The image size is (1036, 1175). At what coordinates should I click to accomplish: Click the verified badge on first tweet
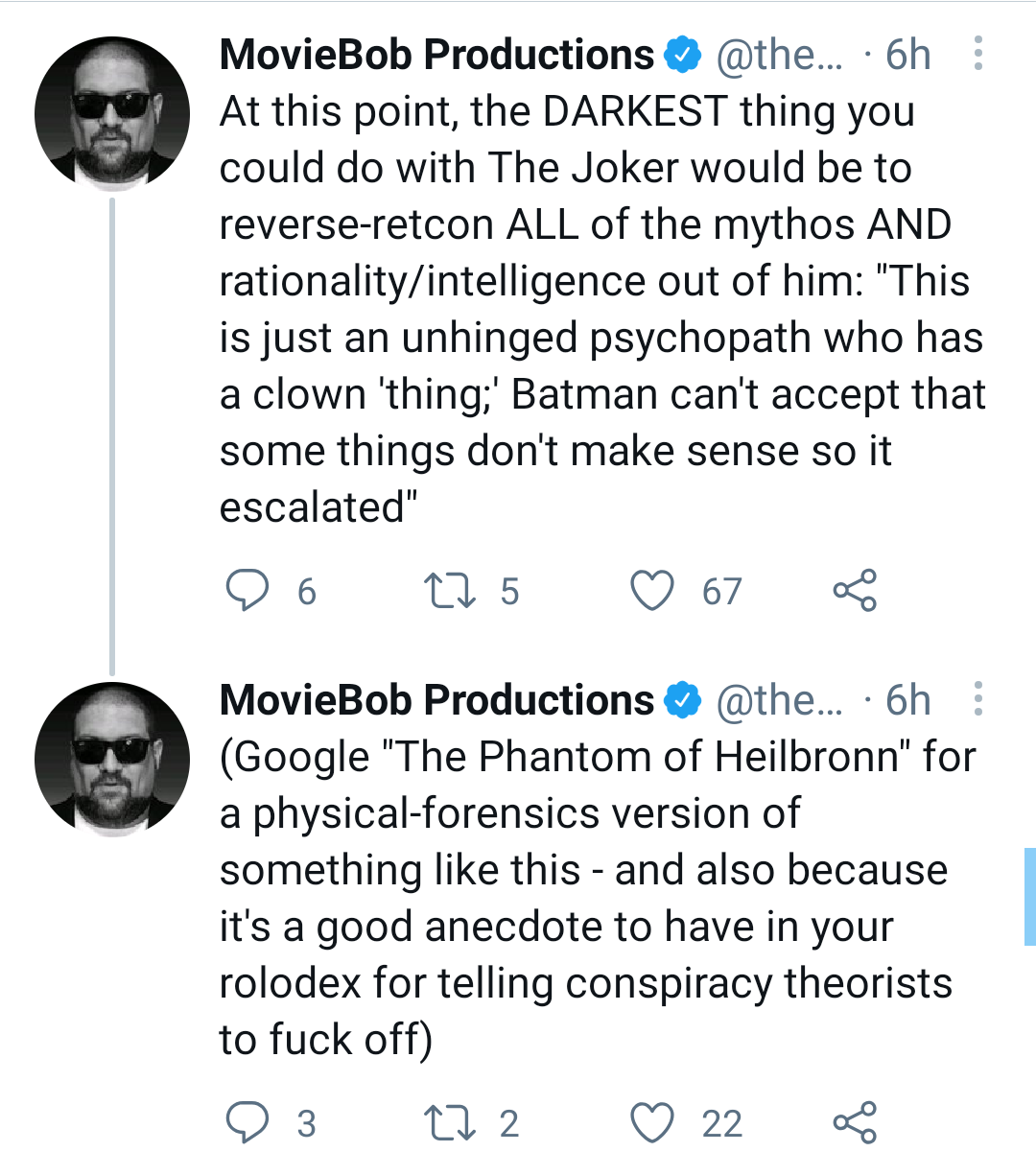coord(683,56)
